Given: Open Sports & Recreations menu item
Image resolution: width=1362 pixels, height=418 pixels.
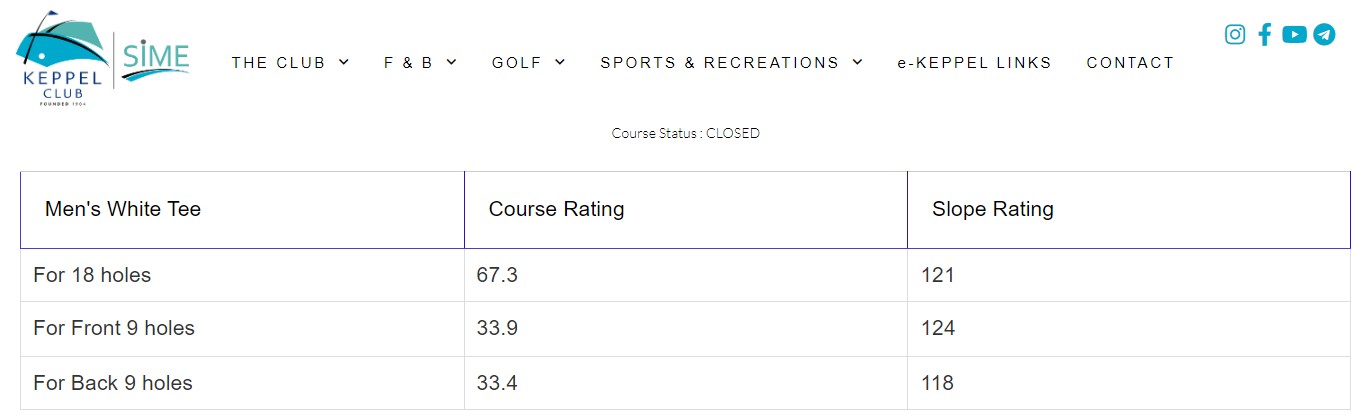Looking at the screenshot, I should [719, 63].
